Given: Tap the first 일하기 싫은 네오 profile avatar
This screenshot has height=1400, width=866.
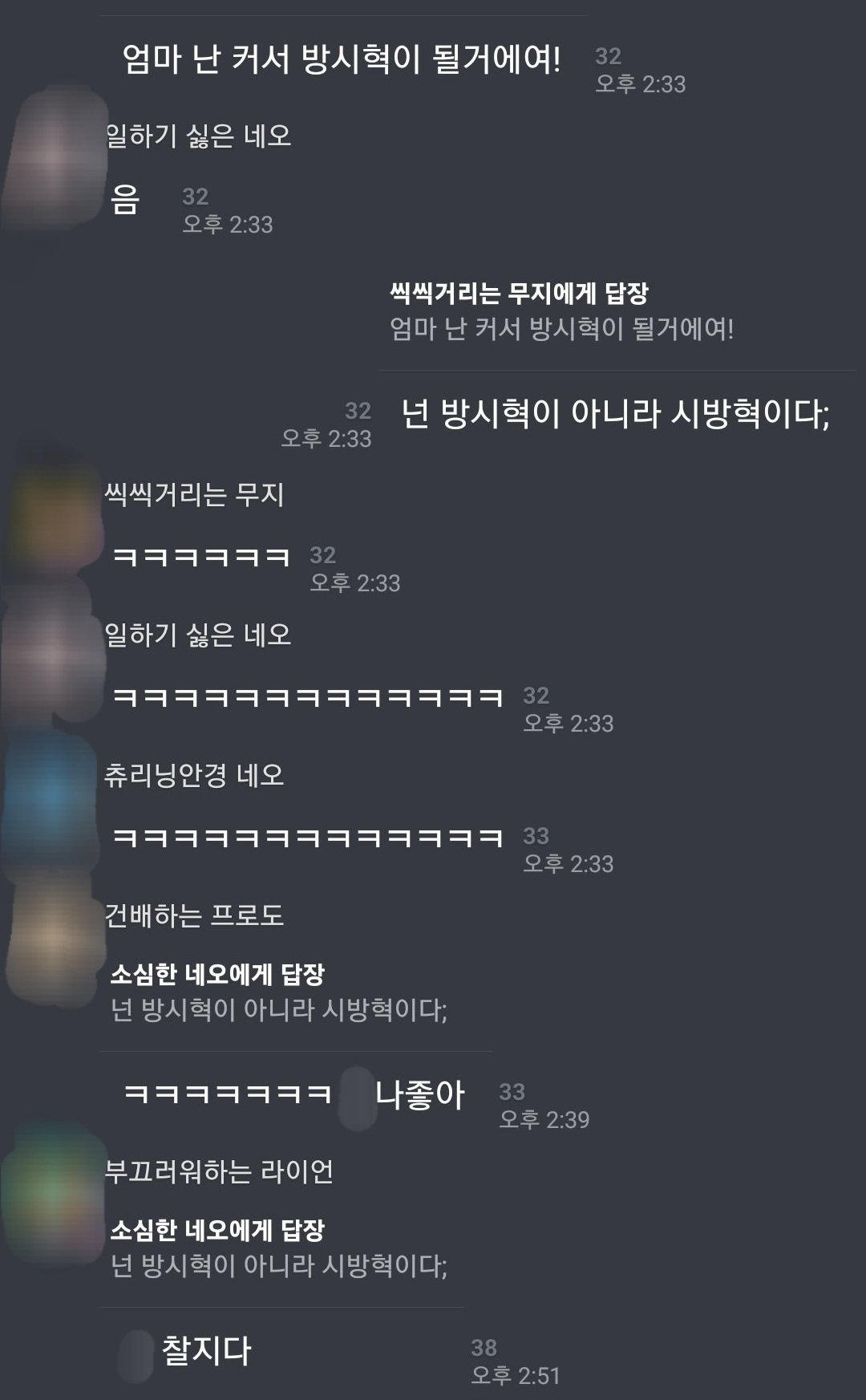Looking at the screenshot, I should click(55, 157).
